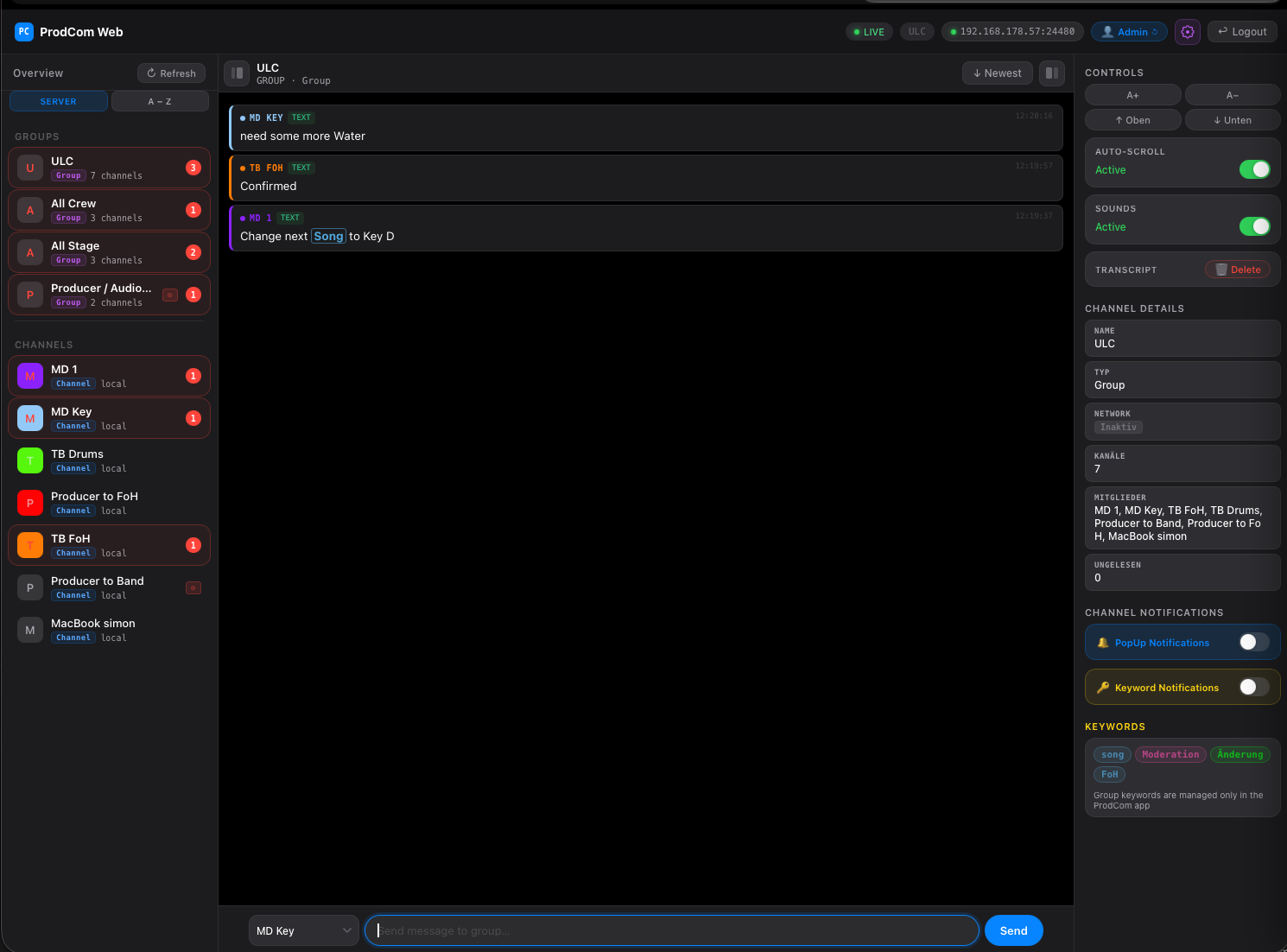This screenshot has height=952, width=1287.
Task: Click the LIVE status badge
Action: tap(869, 32)
